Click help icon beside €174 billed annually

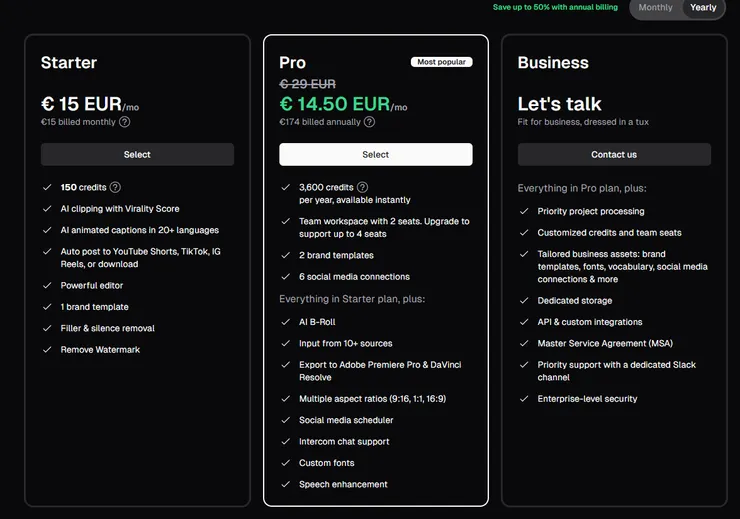click(x=369, y=122)
